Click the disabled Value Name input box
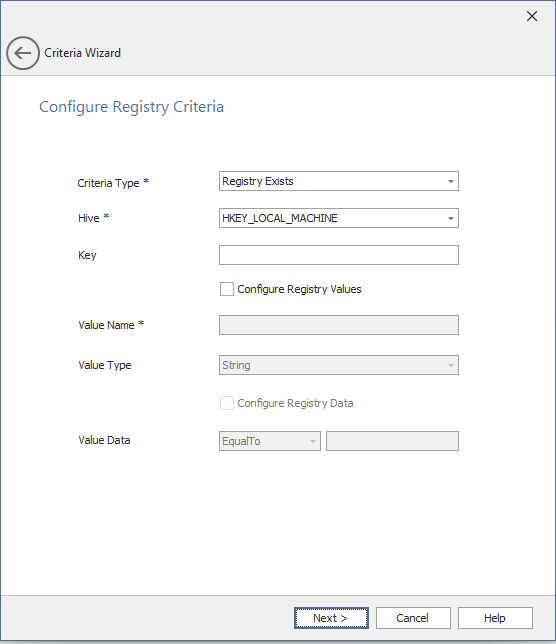The width and height of the screenshot is (556, 644). click(x=339, y=325)
